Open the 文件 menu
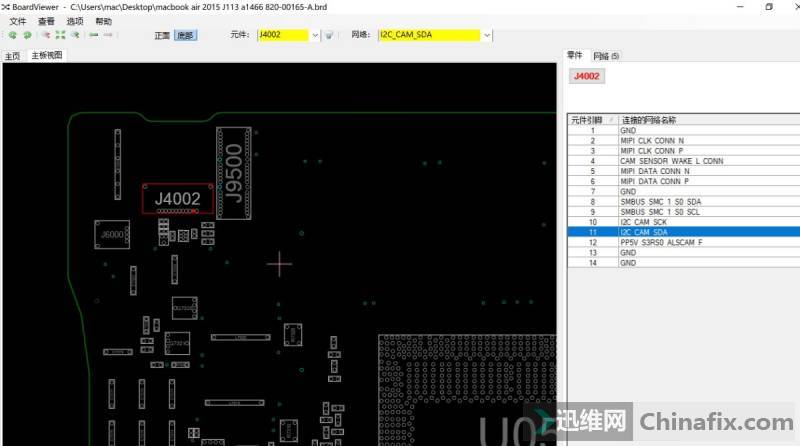Viewport: 800px width, 446px height. (x=18, y=21)
